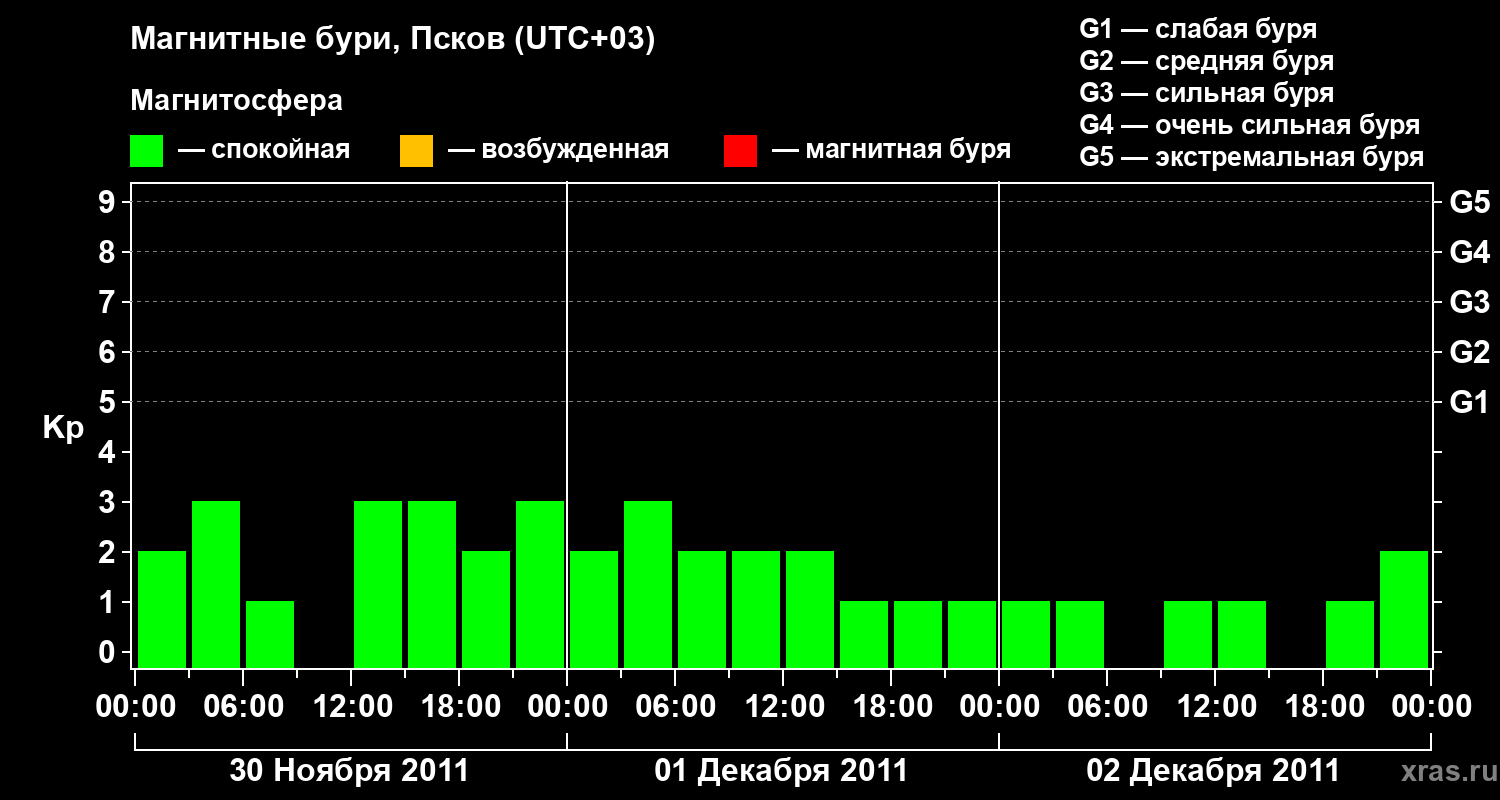Click the 01 Декабря 15:00–18:00 bar

click(x=864, y=634)
